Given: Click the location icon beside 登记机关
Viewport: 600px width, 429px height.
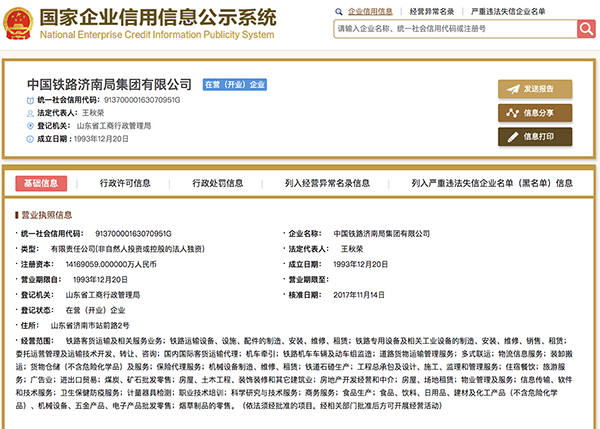Looking at the screenshot, I should click(x=30, y=126).
